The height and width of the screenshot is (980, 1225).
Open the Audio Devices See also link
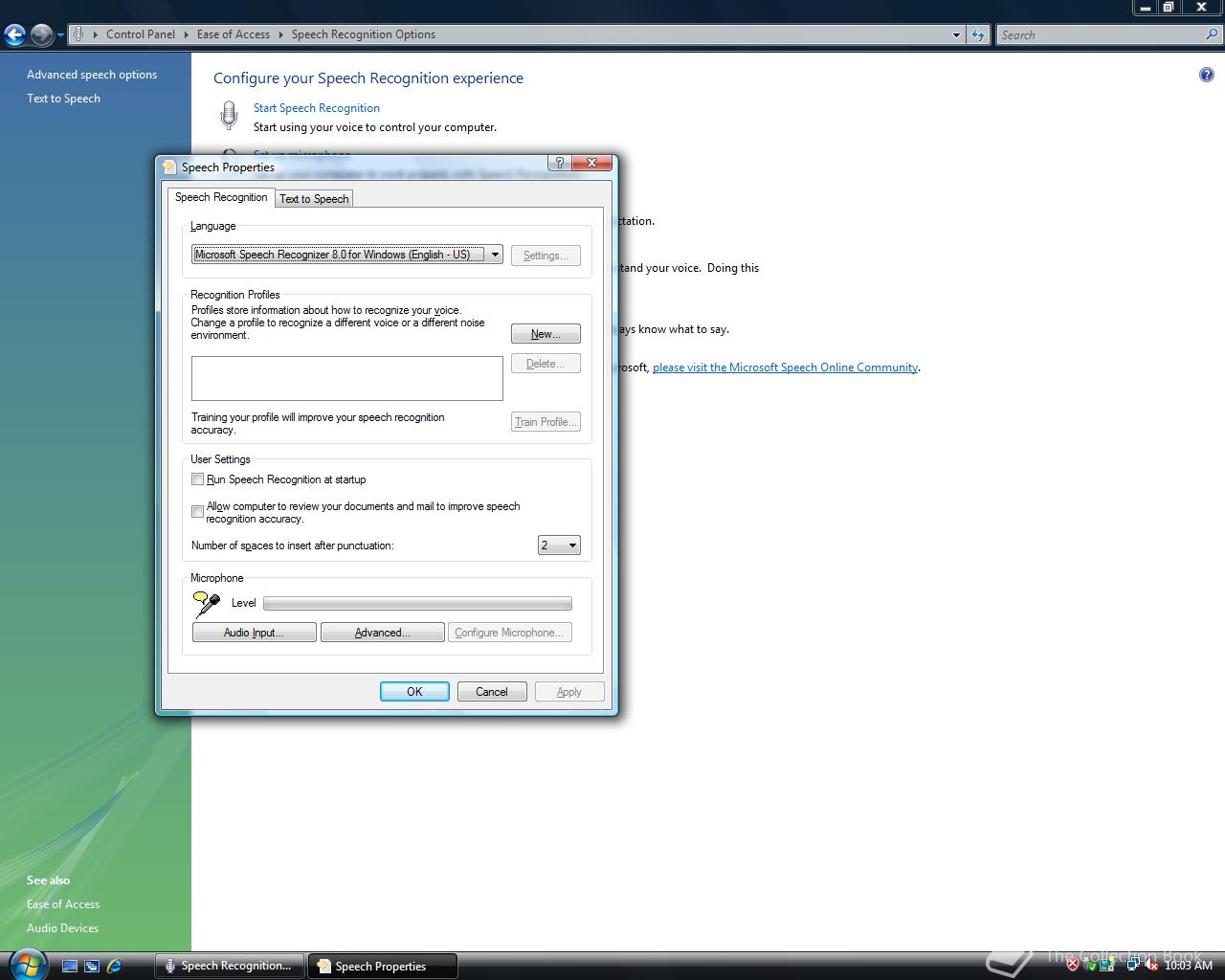click(x=62, y=928)
